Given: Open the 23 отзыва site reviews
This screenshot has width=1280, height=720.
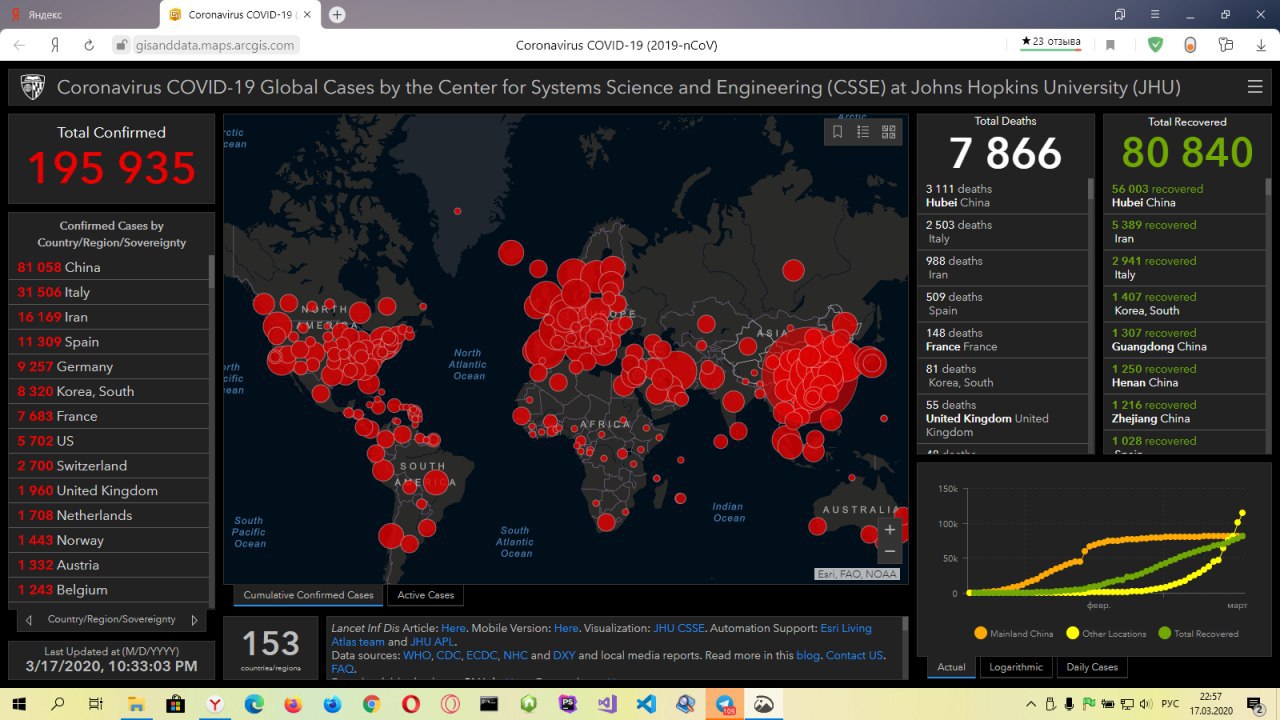Looking at the screenshot, I should pyautogui.click(x=1050, y=42).
